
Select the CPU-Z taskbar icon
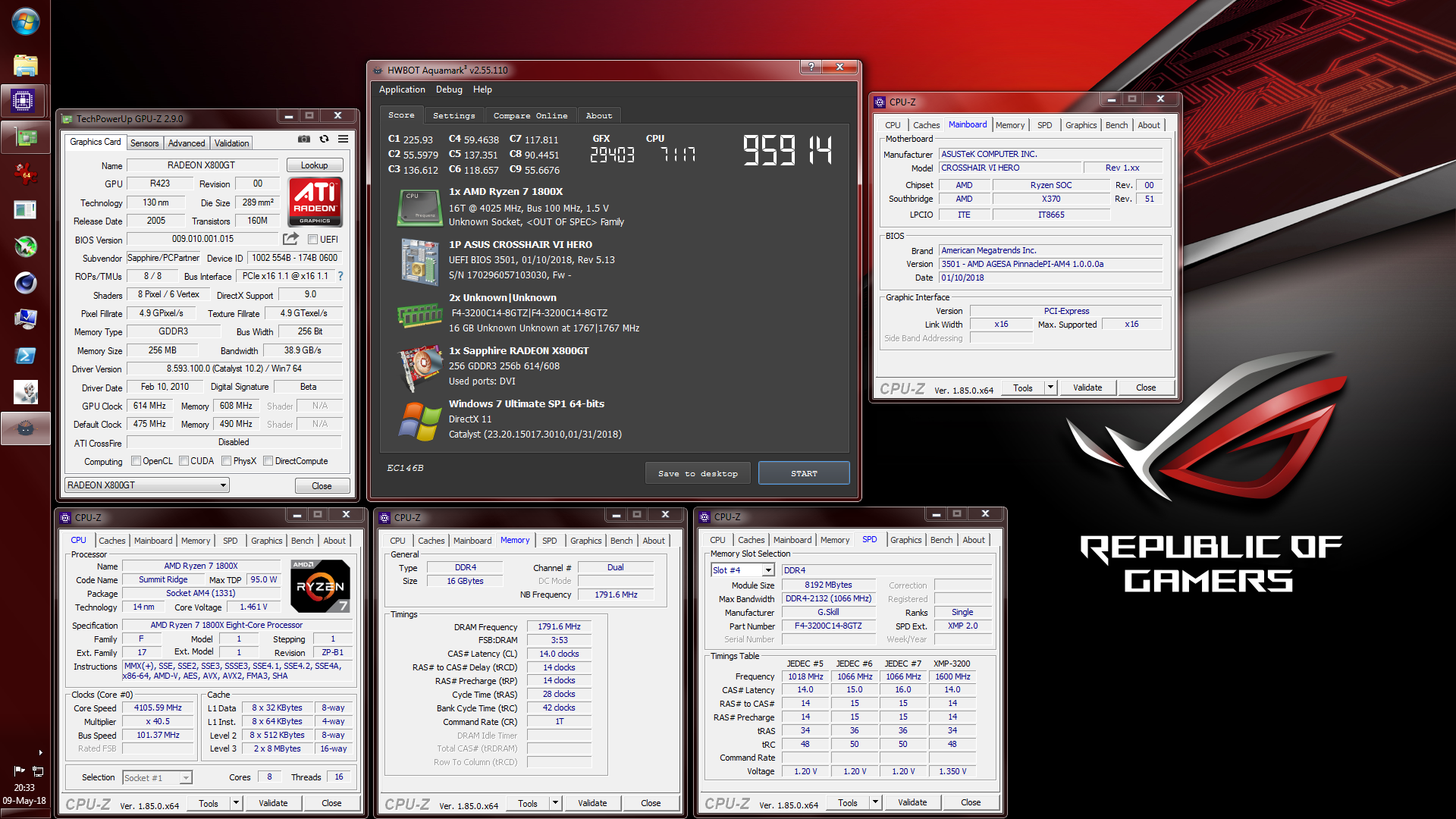click(x=24, y=100)
